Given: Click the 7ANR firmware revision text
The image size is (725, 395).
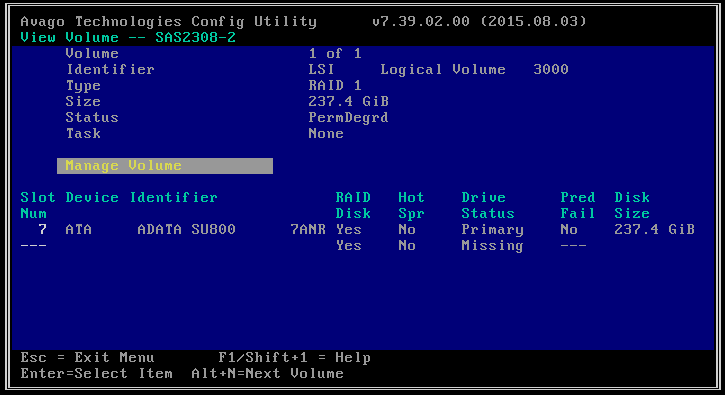Looking at the screenshot, I should (308, 229).
